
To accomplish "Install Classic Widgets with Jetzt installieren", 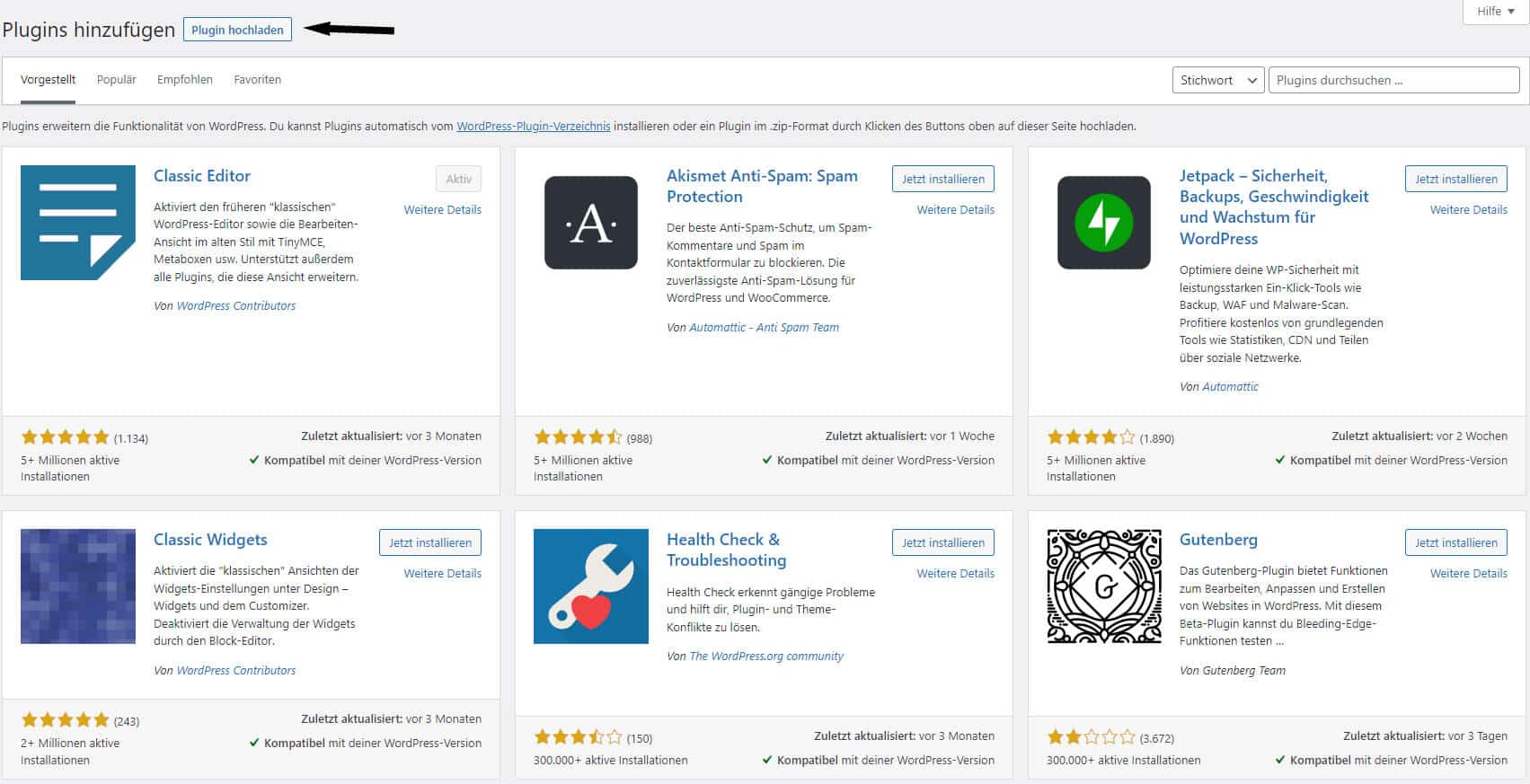I will pos(430,542).
